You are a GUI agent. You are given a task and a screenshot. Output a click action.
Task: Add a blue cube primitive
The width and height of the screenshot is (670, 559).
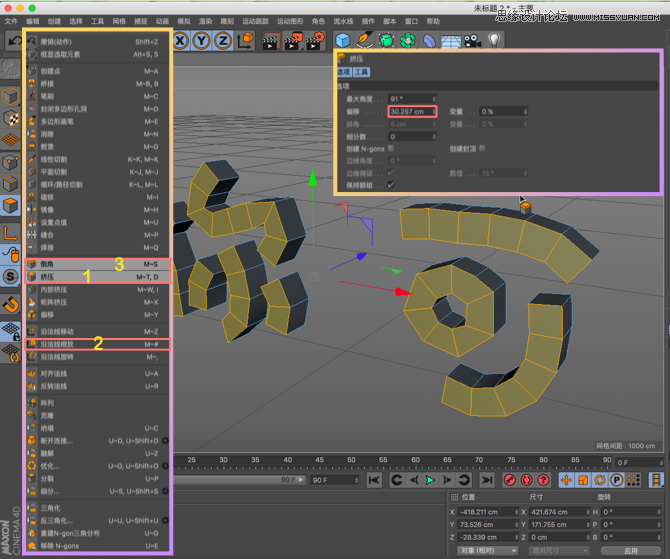pyautogui.click(x=343, y=41)
